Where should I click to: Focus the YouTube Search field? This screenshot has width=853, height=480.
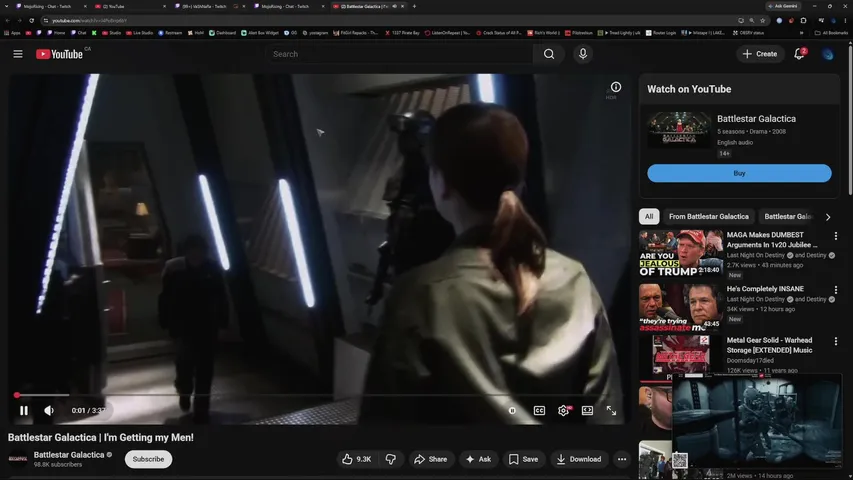click(399, 54)
